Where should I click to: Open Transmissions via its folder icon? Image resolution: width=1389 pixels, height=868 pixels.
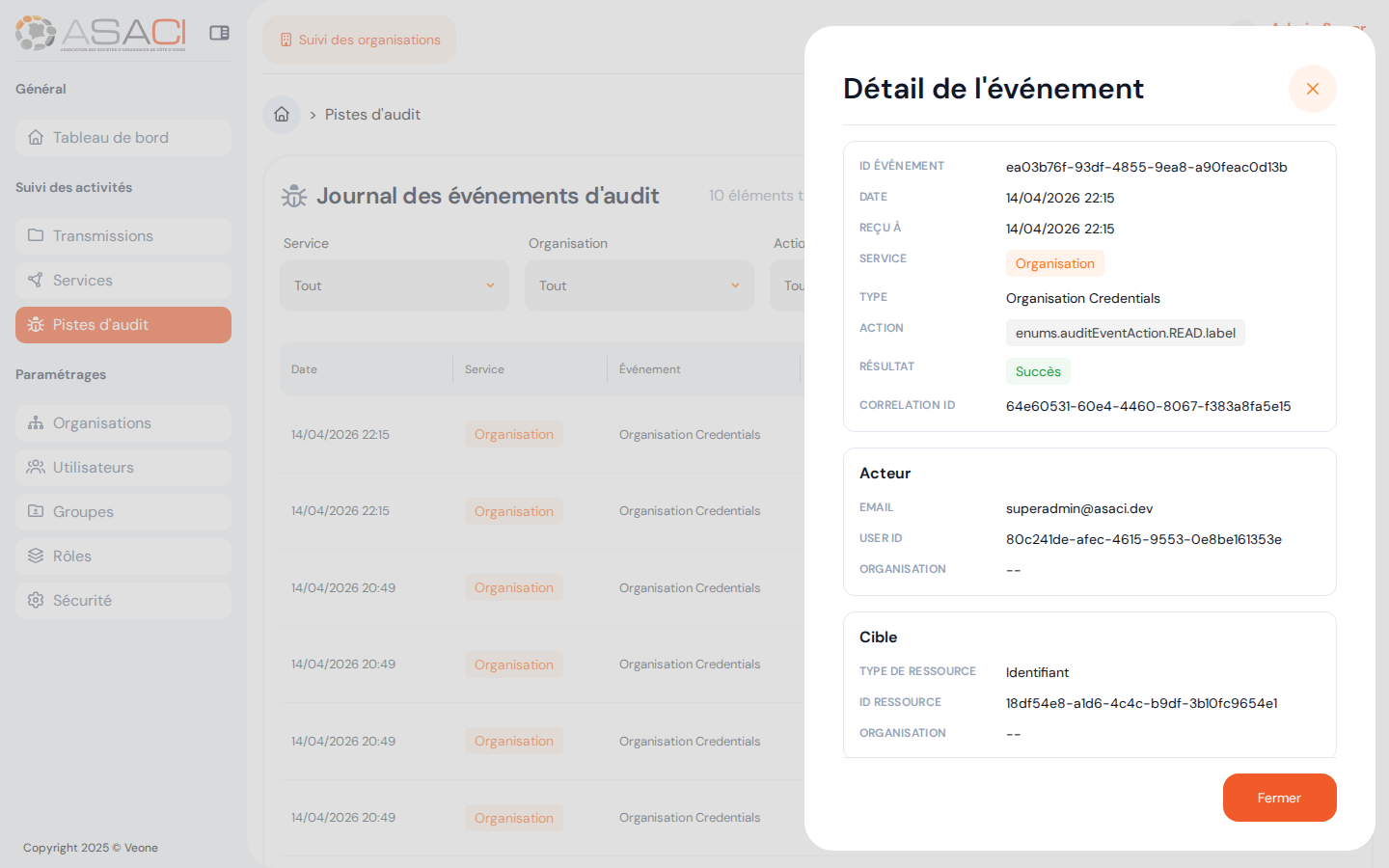pyautogui.click(x=38, y=235)
